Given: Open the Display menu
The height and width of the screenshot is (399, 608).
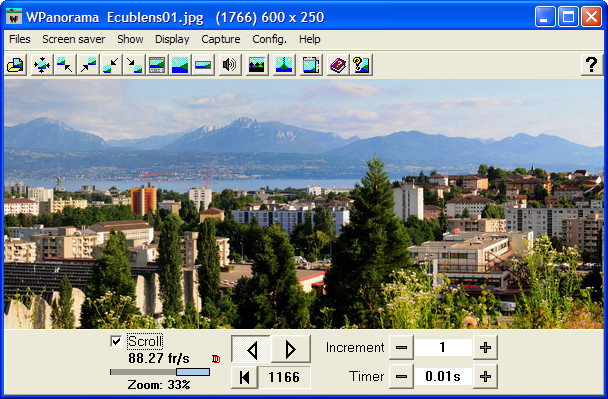Looking at the screenshot, I should (x=172, y=39).
